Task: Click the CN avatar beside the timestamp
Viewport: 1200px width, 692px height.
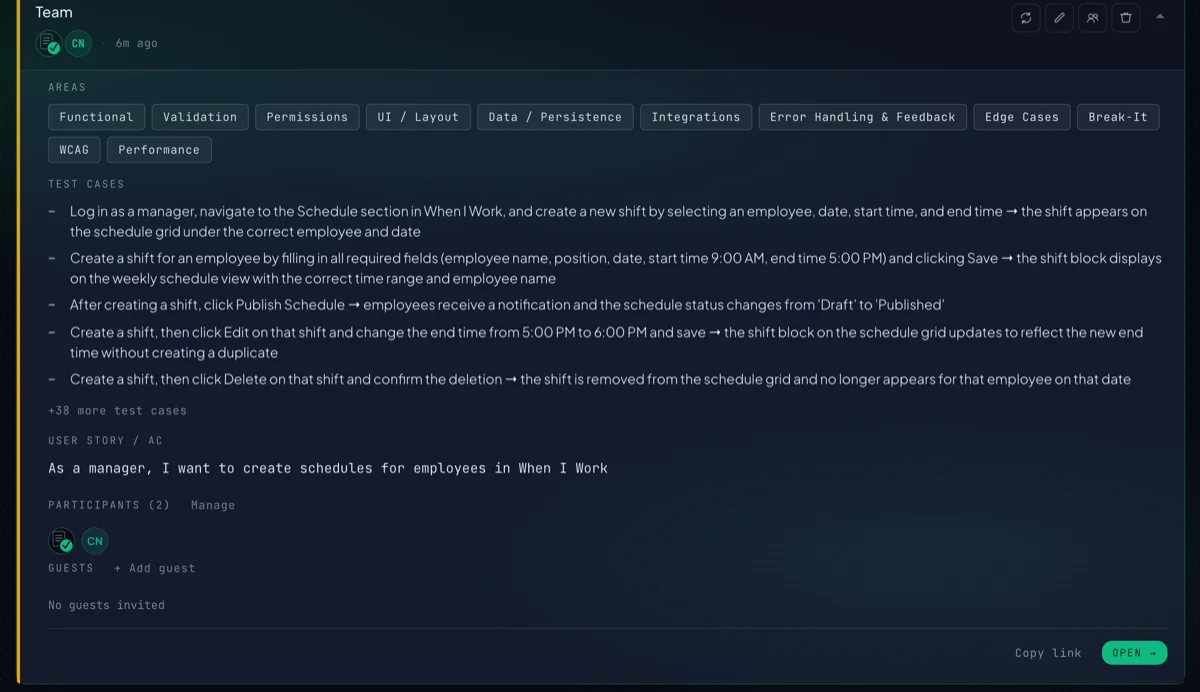Action: 78,43
